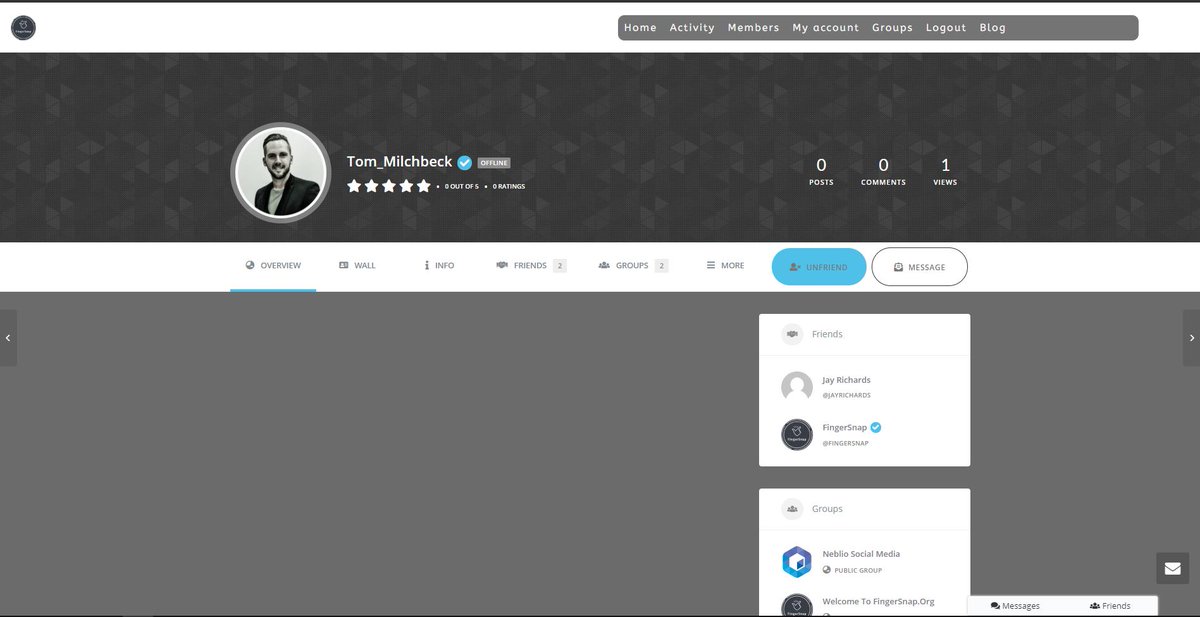This screenshot has height=617, width=1200.
Task: Click Tom_Milchbeck's profile photo
Action: coord(280,172)
